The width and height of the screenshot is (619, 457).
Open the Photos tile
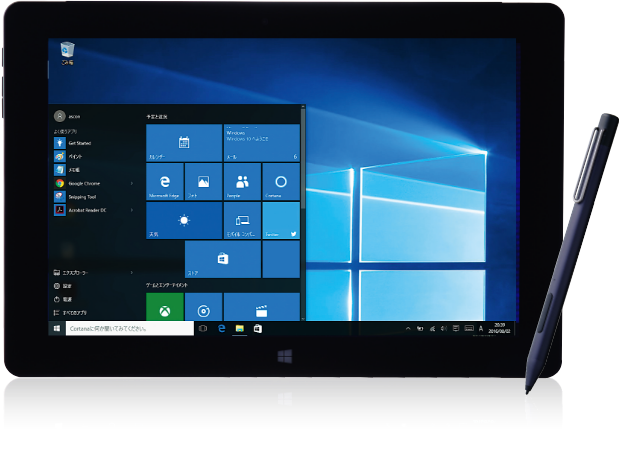click(x=203, y=182)
